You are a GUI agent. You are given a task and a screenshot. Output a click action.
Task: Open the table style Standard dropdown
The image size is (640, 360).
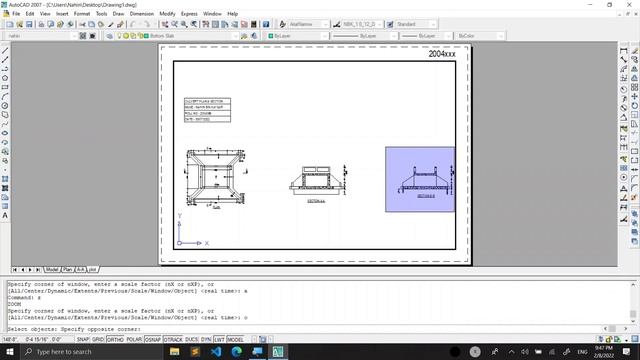pos(416,24)
